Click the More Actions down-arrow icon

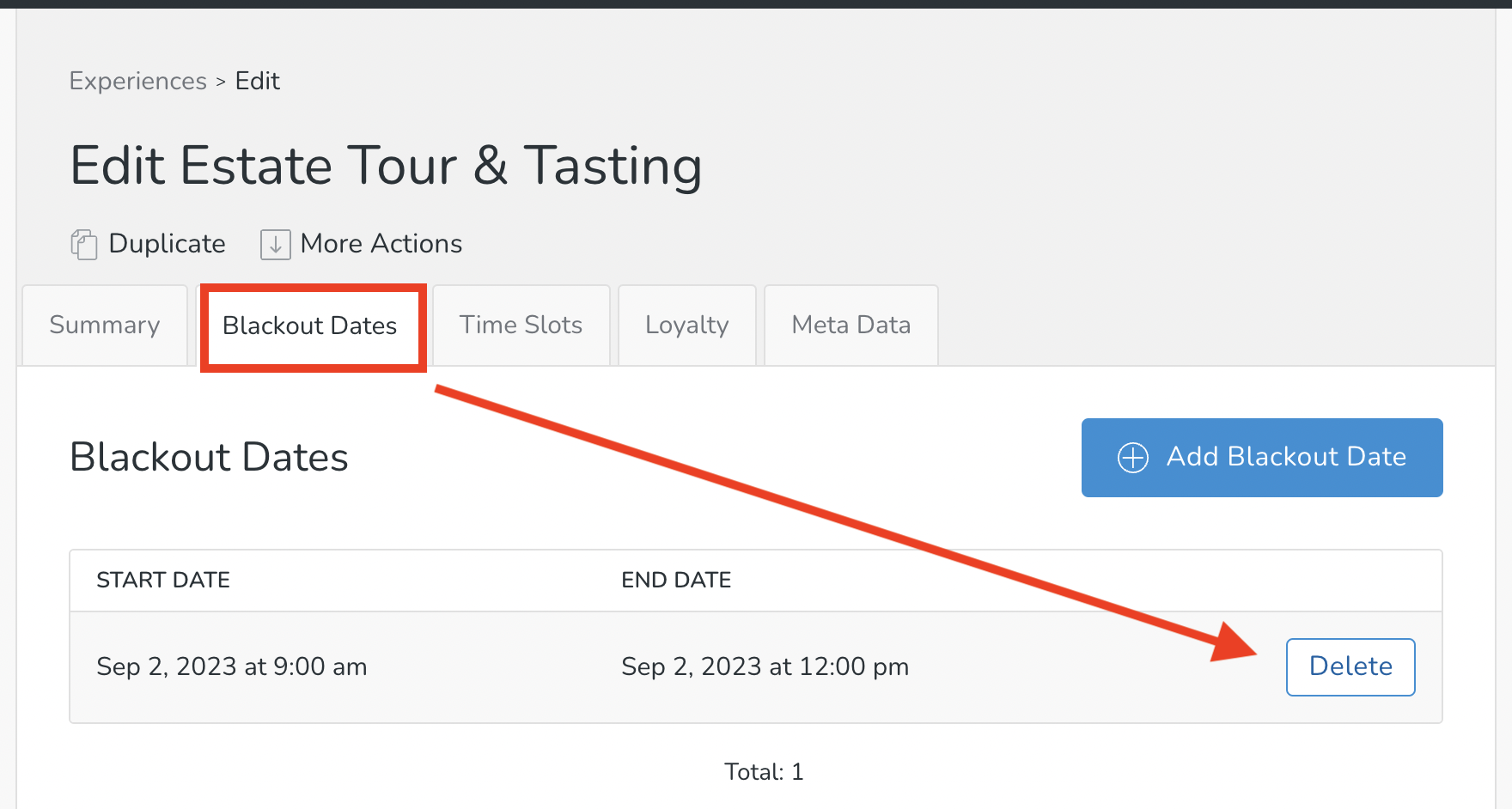(275, 245)
